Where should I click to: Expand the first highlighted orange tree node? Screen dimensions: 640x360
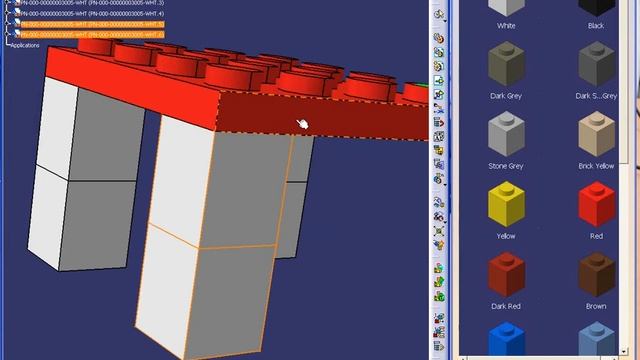(x=7, y=24)
